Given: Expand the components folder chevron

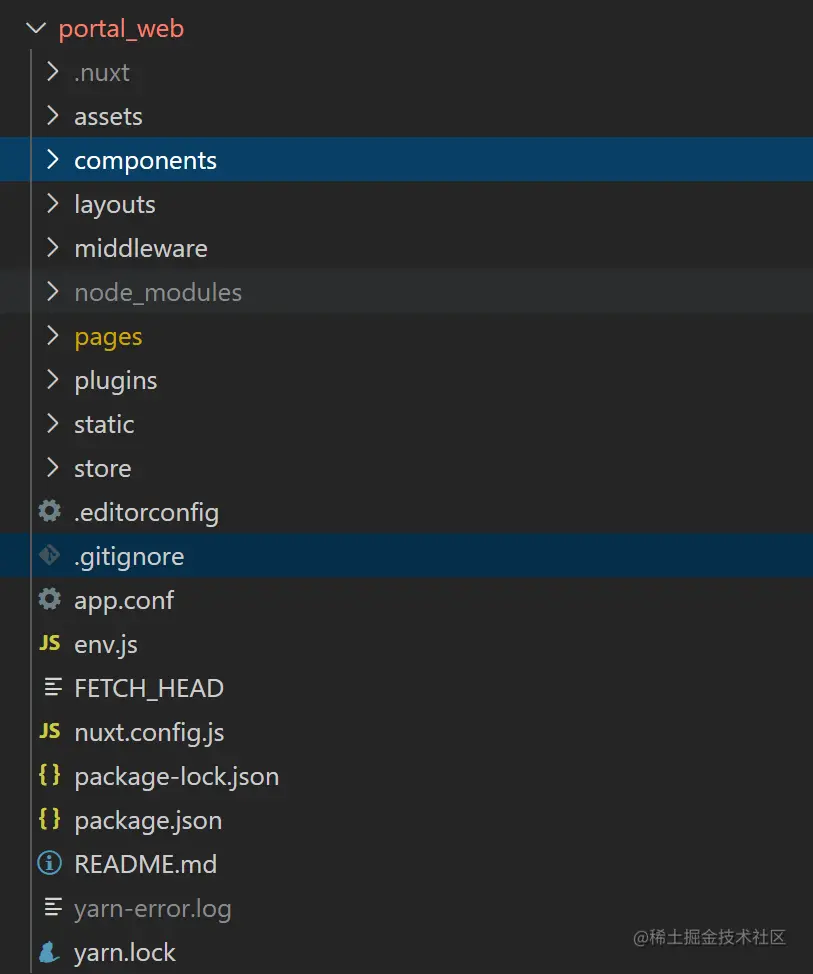Looking at the screenshot, I should [x=53, y=160].
